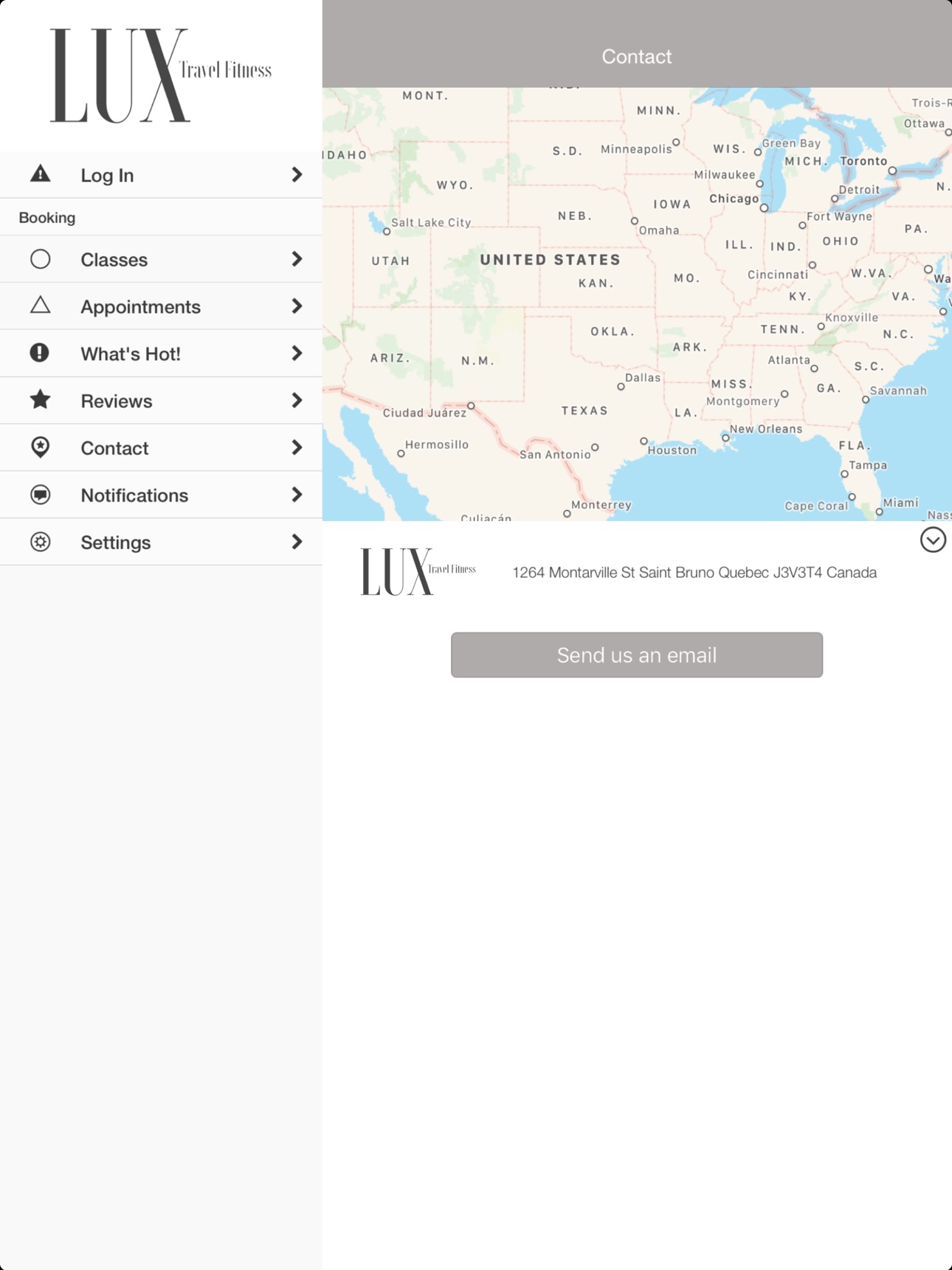Screen dimensions: 952x1270
Task: Click the Classes circle icon
Action: point(40,259)
